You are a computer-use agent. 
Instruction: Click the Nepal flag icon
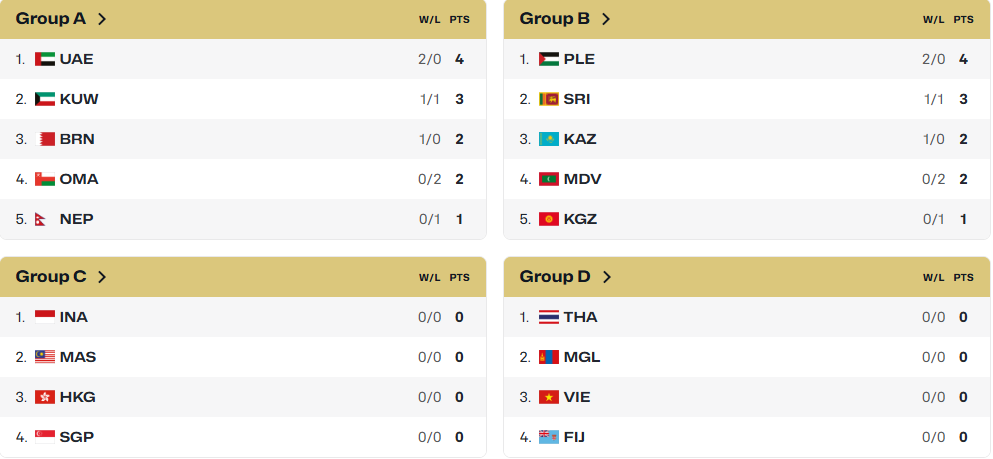coord(41,219)
